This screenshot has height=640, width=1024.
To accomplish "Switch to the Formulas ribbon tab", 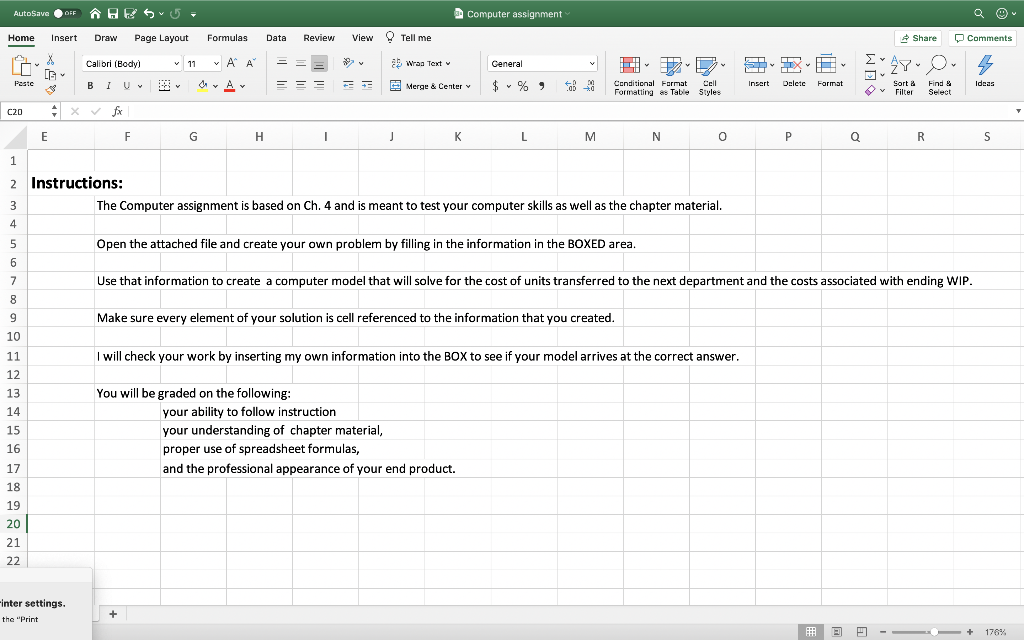I will 227,37.
